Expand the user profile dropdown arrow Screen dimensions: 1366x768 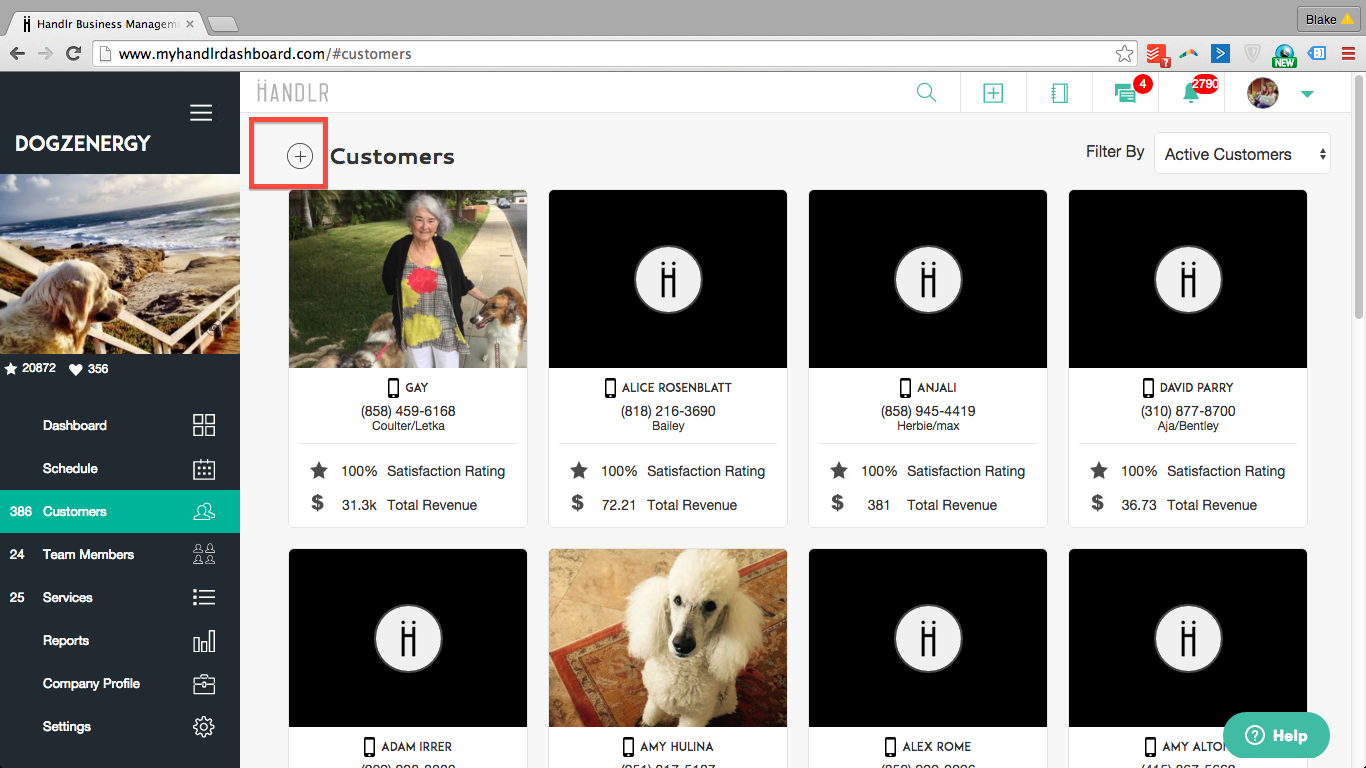[1306, 94]
